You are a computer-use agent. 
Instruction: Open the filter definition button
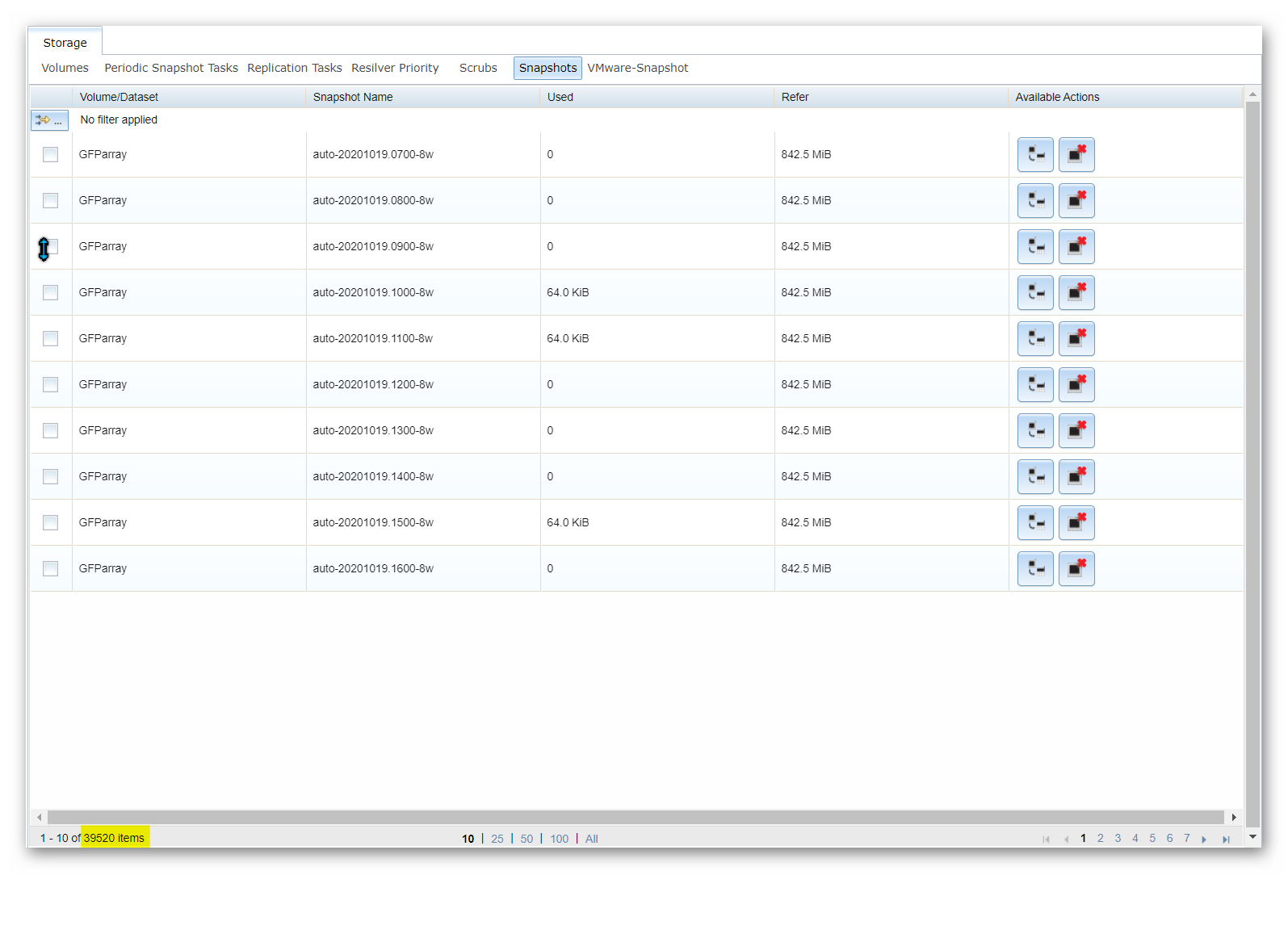(49, 120)
